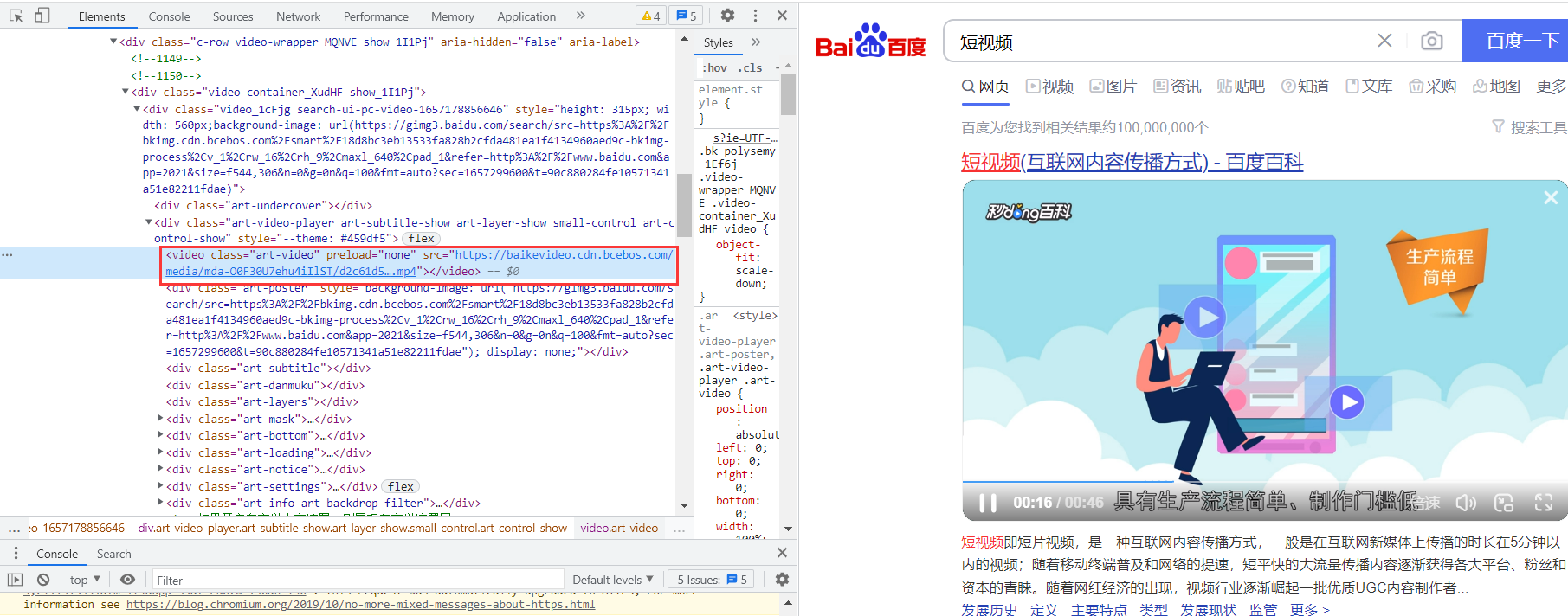This screenshot has height=616, width=1568.
Task: Mute the video with the volume icon
Action: [x=1465, y=503]
